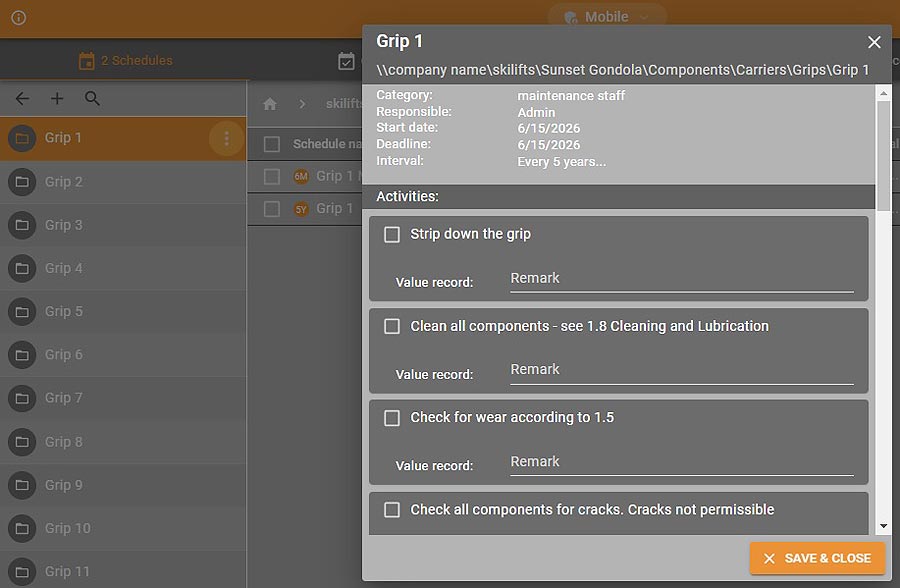Click Remark field under Strip down the grip

click(681, 279)
